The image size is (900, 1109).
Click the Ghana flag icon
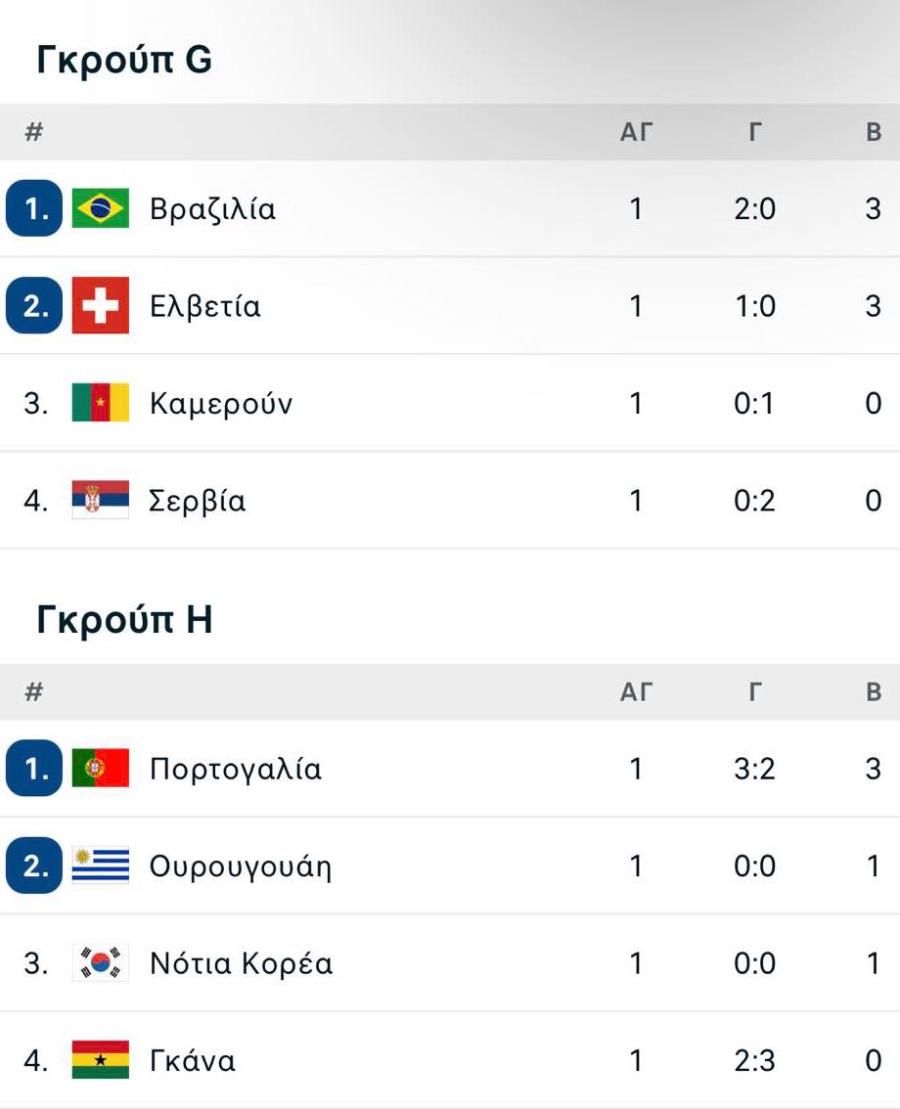[100, 1059]
